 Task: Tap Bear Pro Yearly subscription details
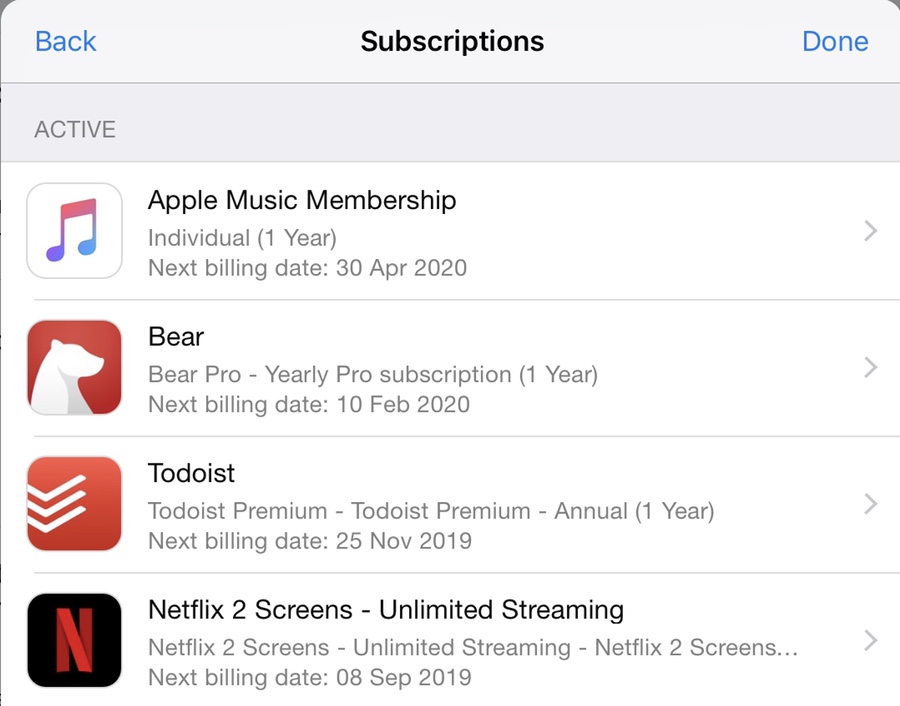pos(372,375)
